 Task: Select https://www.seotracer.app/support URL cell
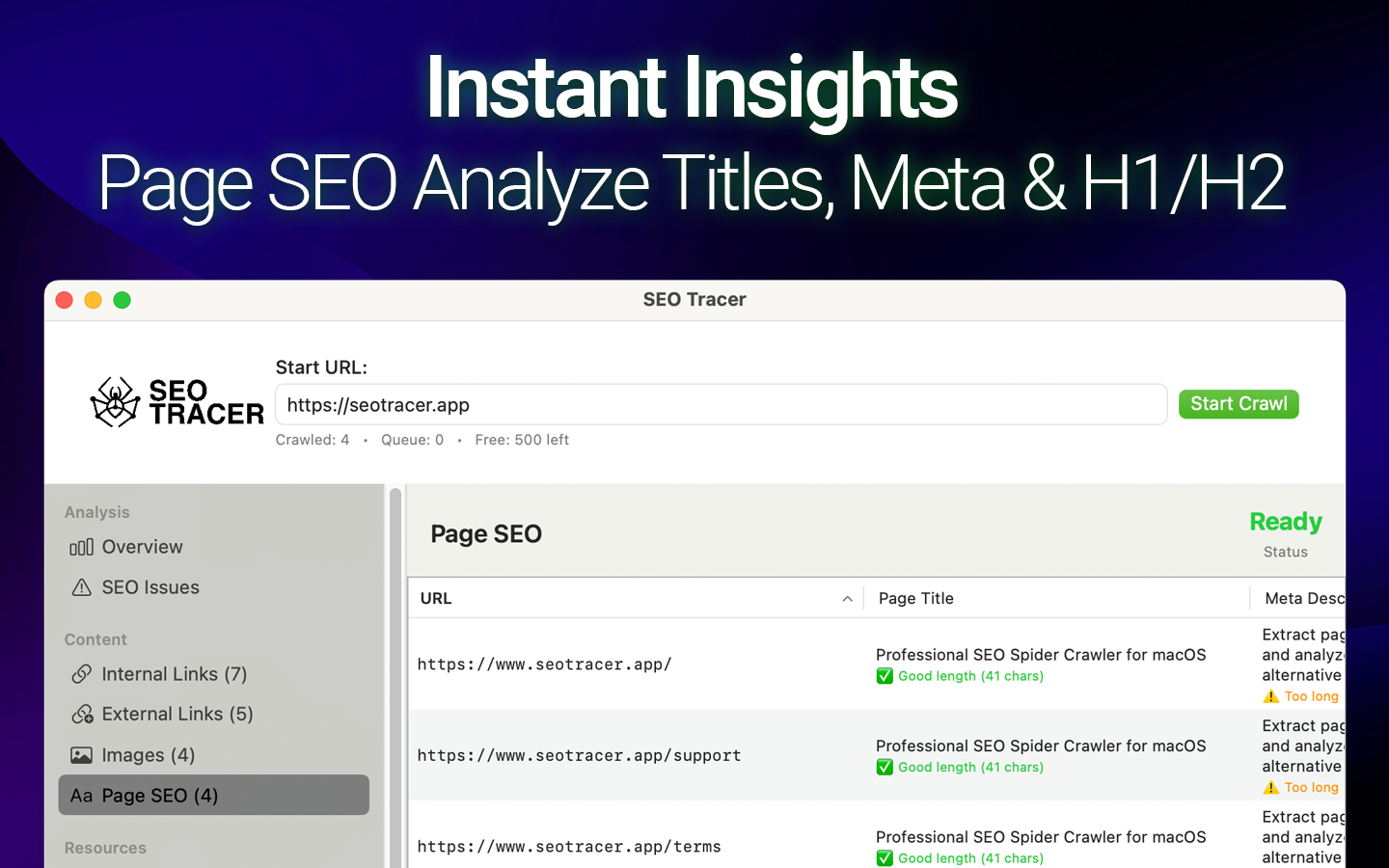tap(579, 756)
